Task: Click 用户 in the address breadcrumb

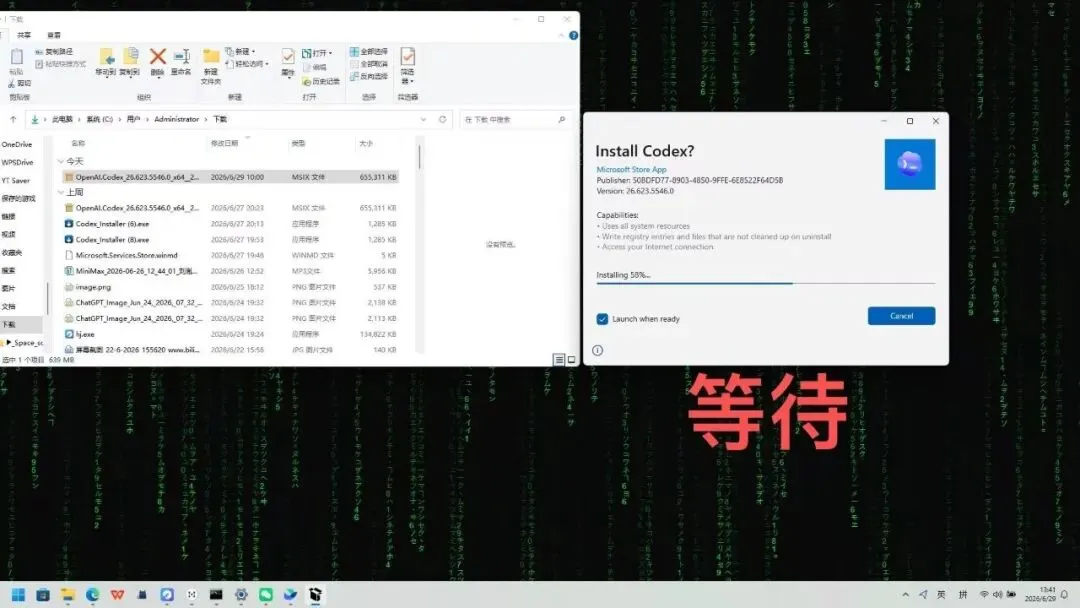Action: (x=134, y=119)
